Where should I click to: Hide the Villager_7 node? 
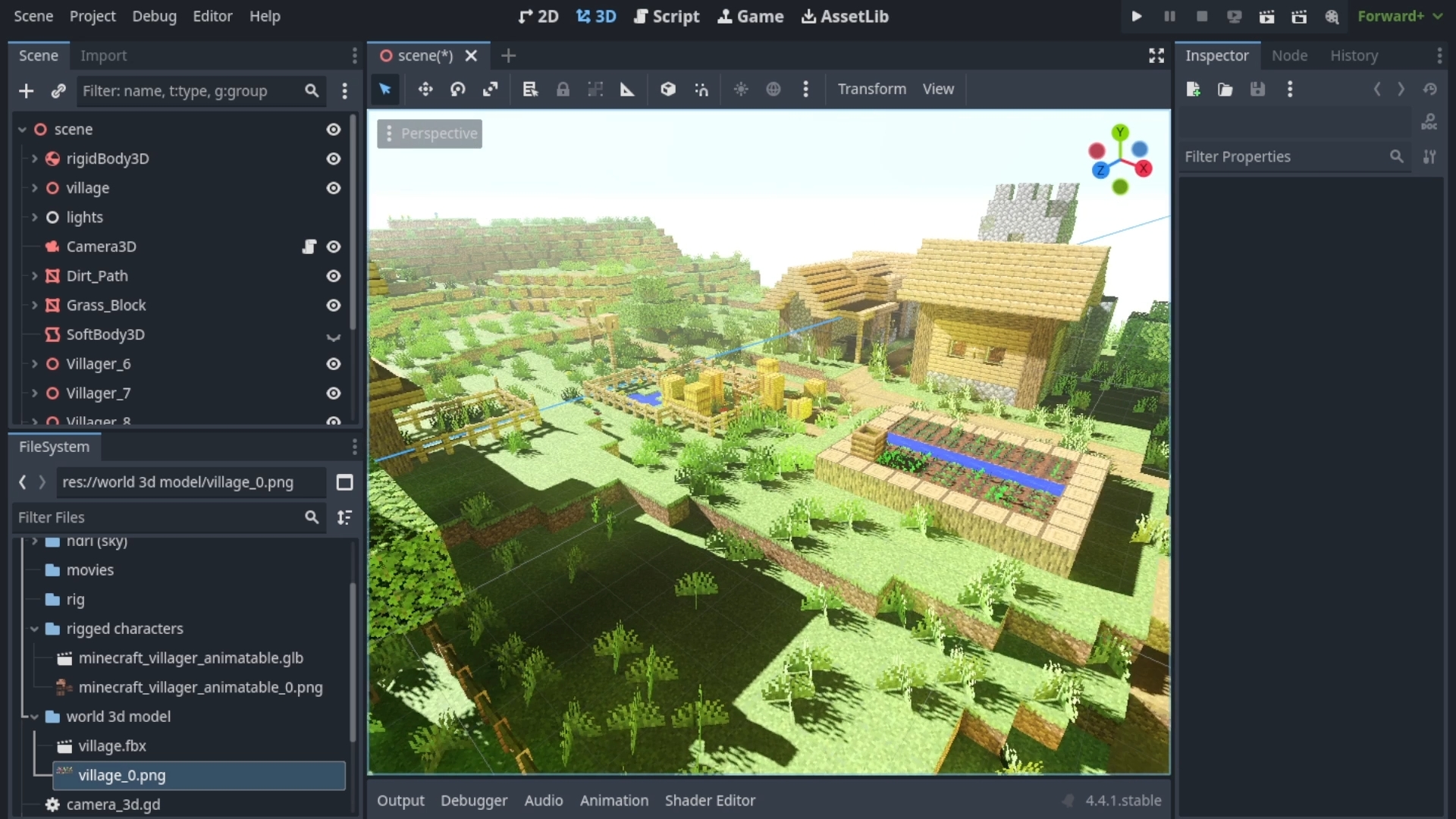334,393
